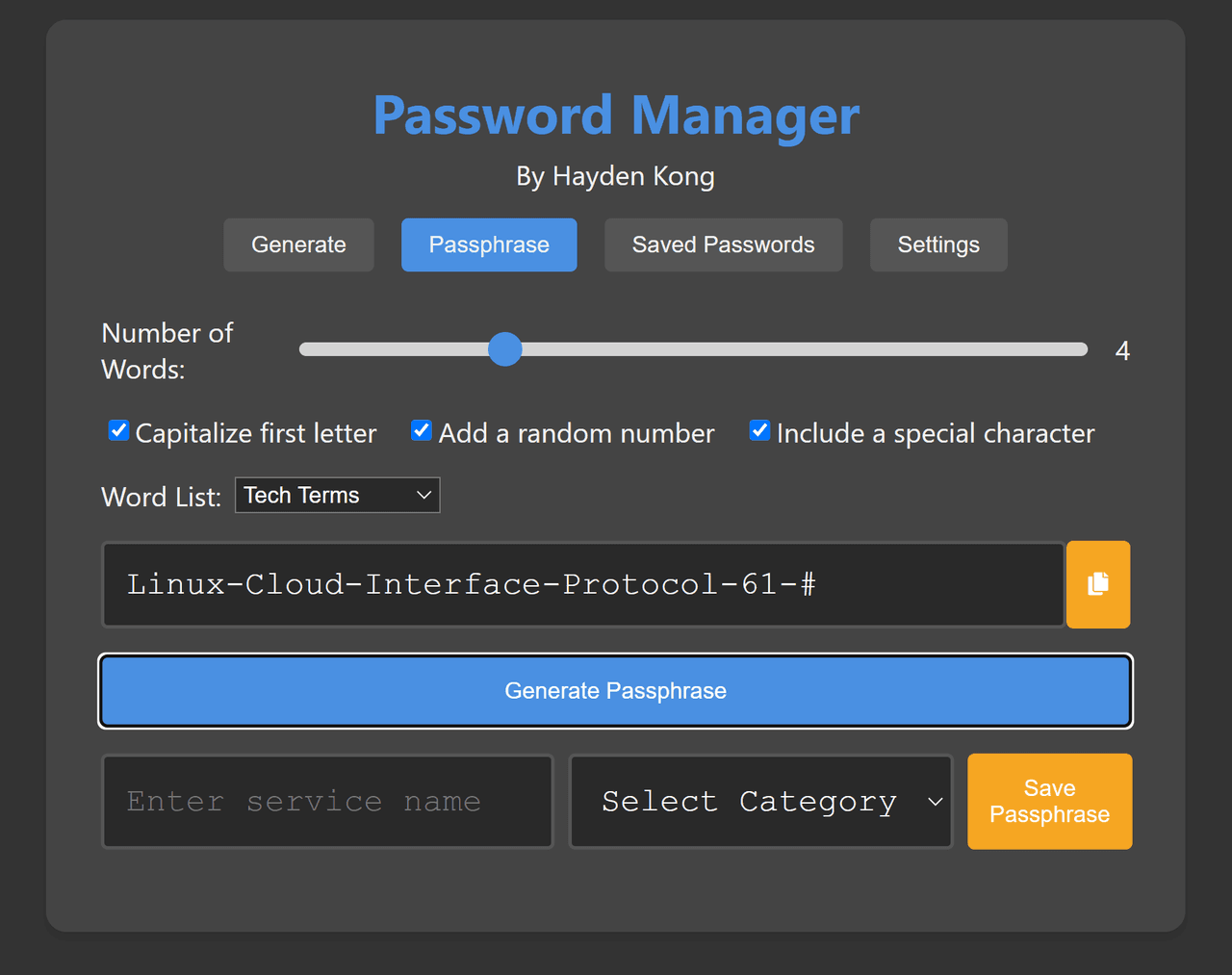
Task: Click the "Add a random number" label text
Action: click(x=576, y=434)
